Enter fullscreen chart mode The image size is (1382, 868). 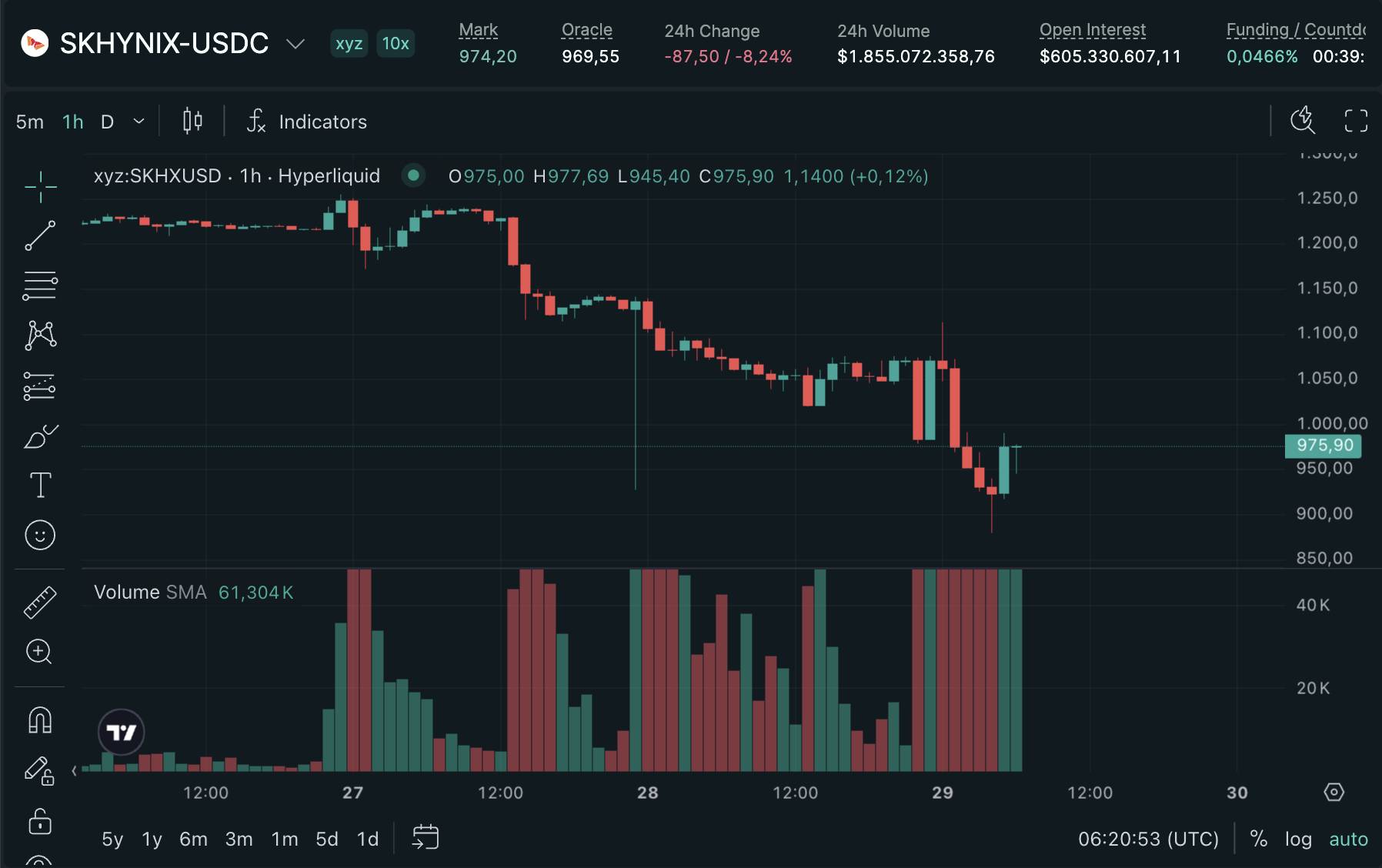[1356, 120]
